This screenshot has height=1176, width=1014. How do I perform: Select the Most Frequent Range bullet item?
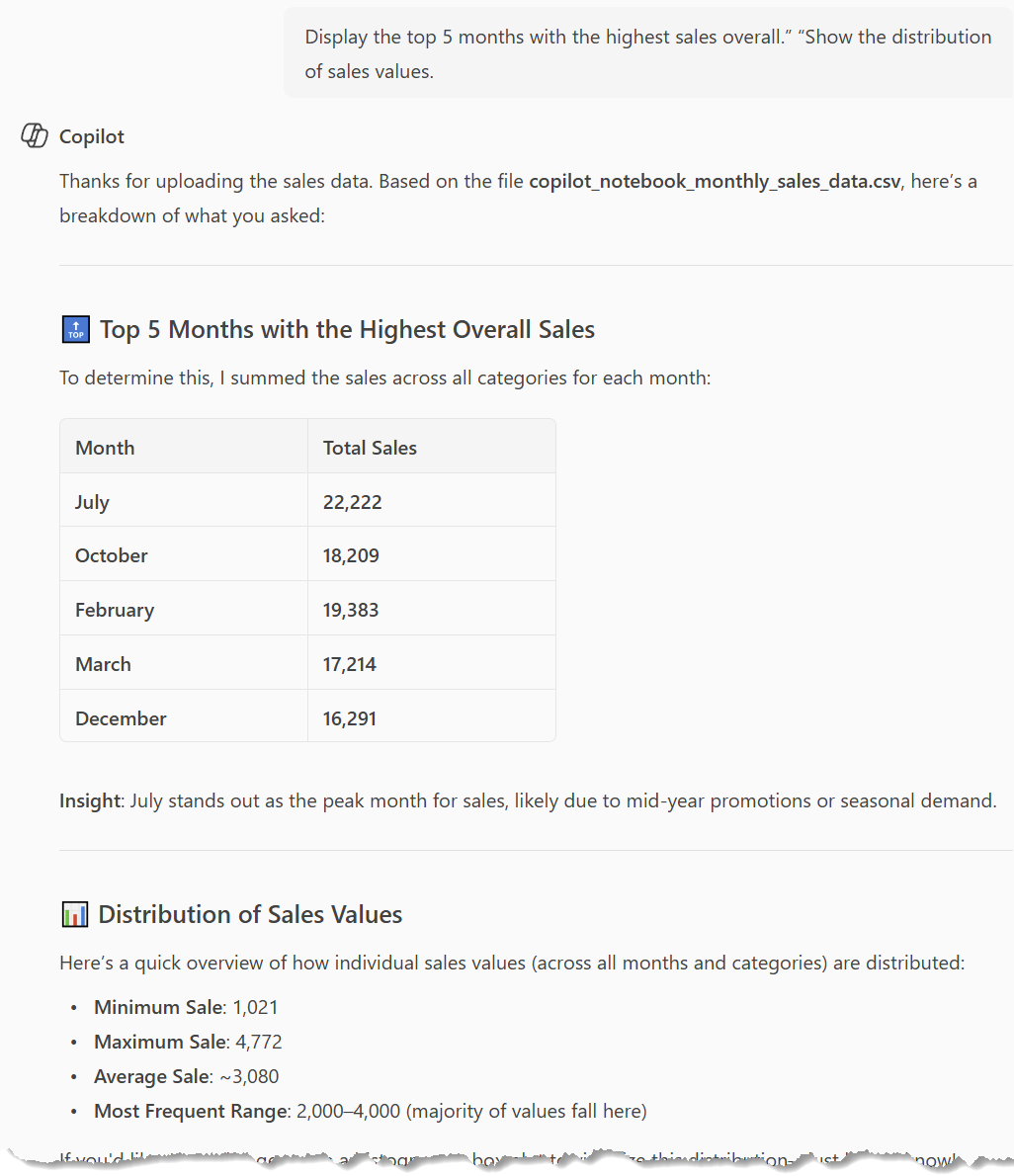pos(370,1112)
